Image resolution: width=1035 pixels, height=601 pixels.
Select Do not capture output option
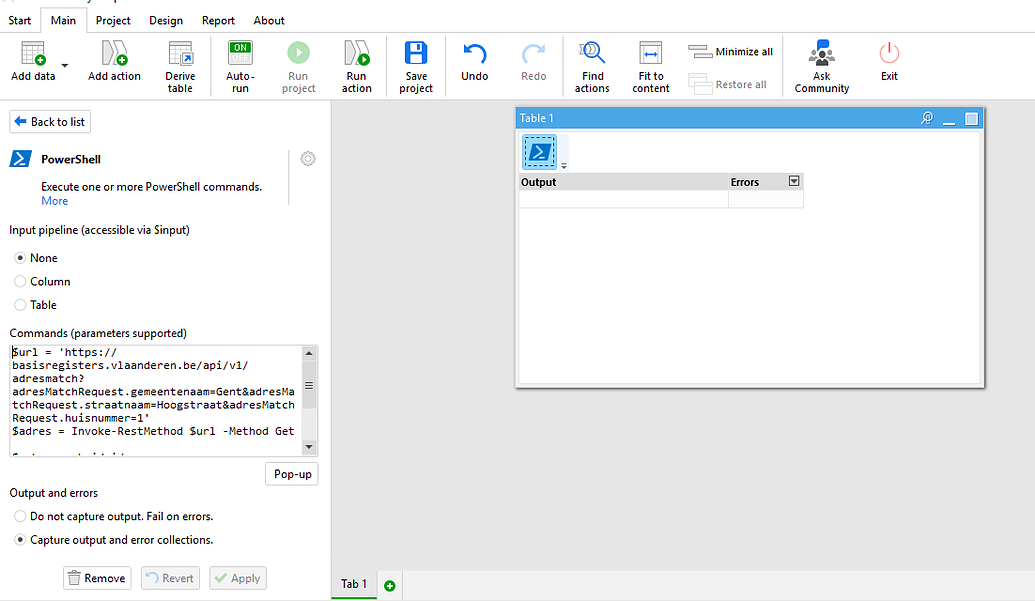pos(20,517)
